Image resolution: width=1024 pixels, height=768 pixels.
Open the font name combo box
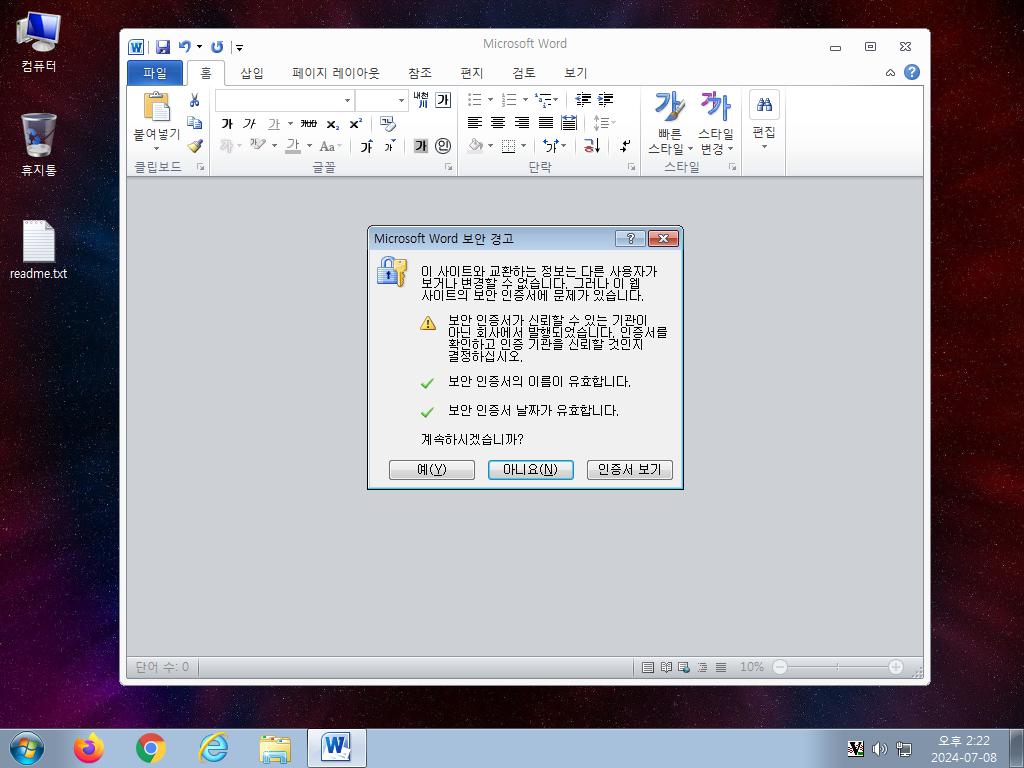(x=285, y=101)
